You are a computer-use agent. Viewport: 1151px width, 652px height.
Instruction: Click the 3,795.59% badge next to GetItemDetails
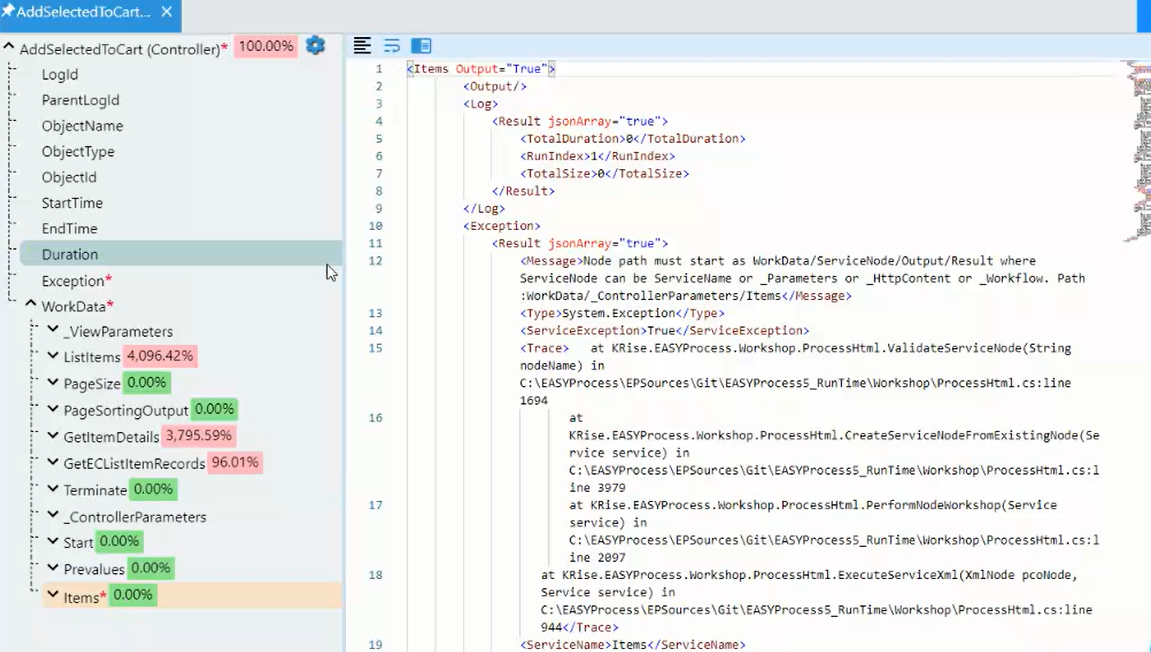pos(198,435)
